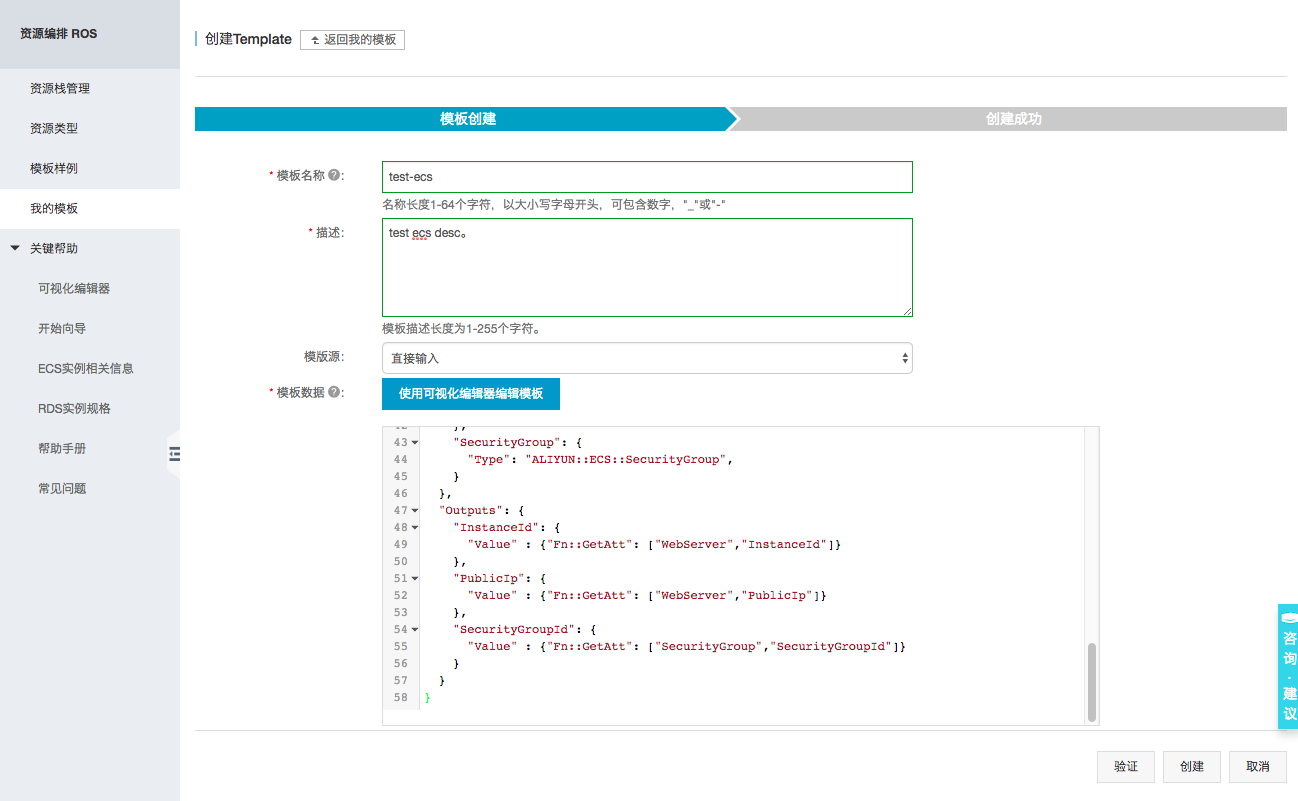Open 常见问题 in sidebar

coord(62,489)
